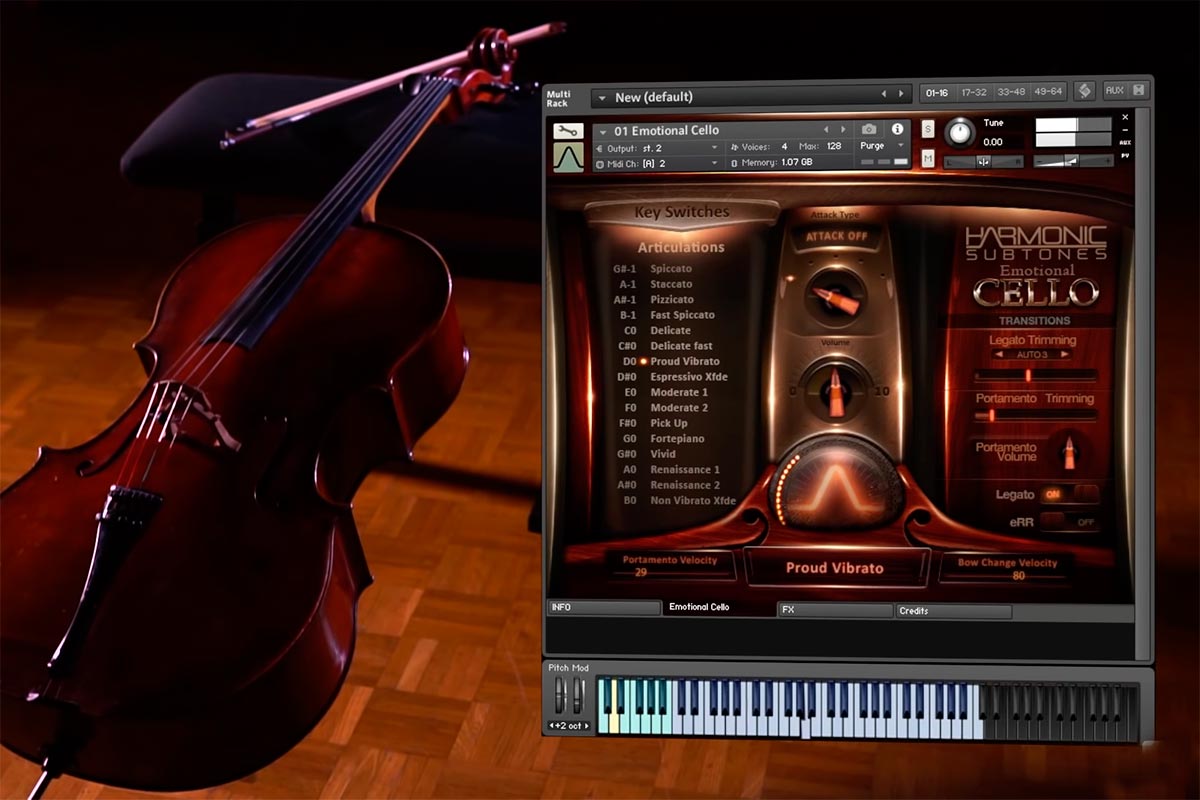This screenshot has height=800, width=1200.
Task: Shift keyboard octave up arrow
Action: click(x=586, y=725)
